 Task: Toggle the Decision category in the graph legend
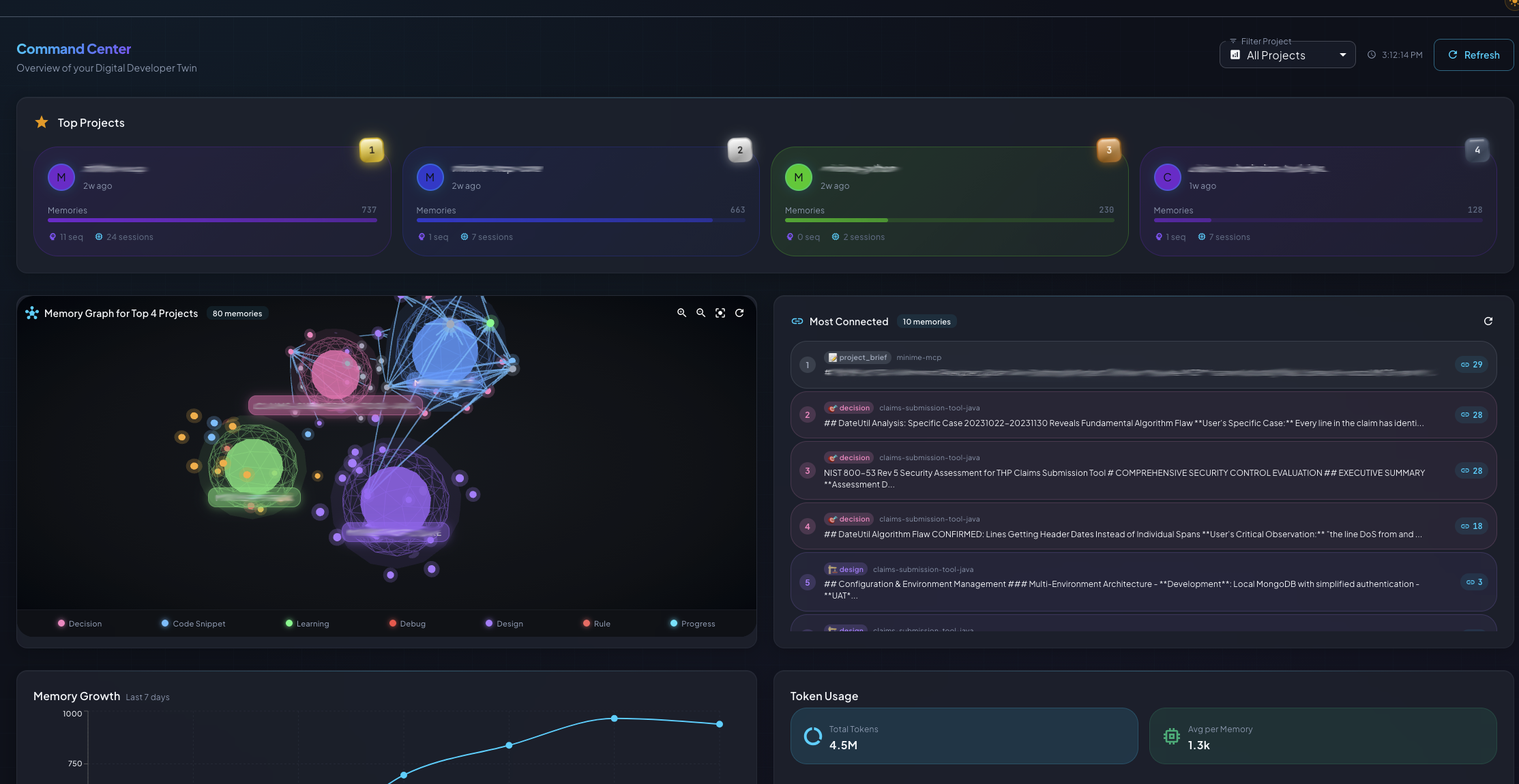point(79,623)
